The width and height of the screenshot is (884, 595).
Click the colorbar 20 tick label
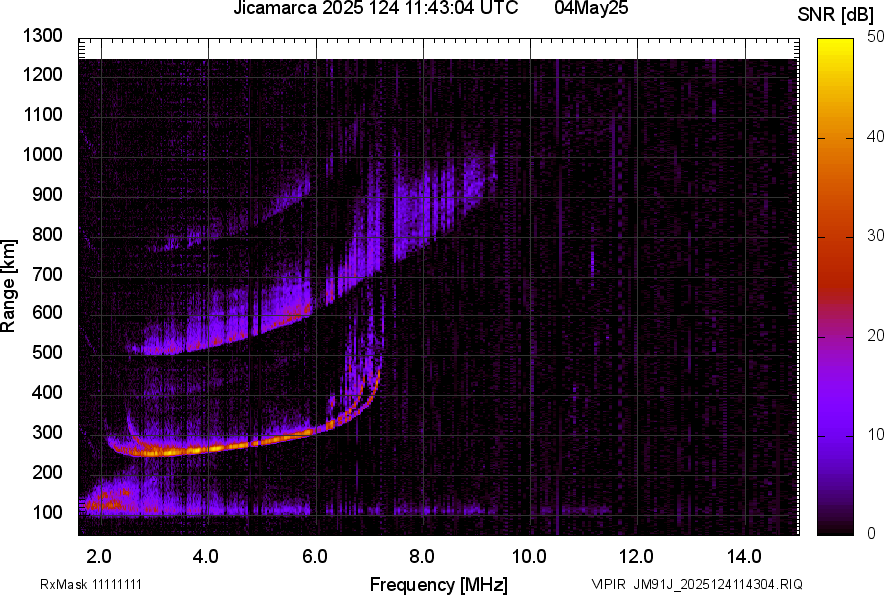[876, 335]
